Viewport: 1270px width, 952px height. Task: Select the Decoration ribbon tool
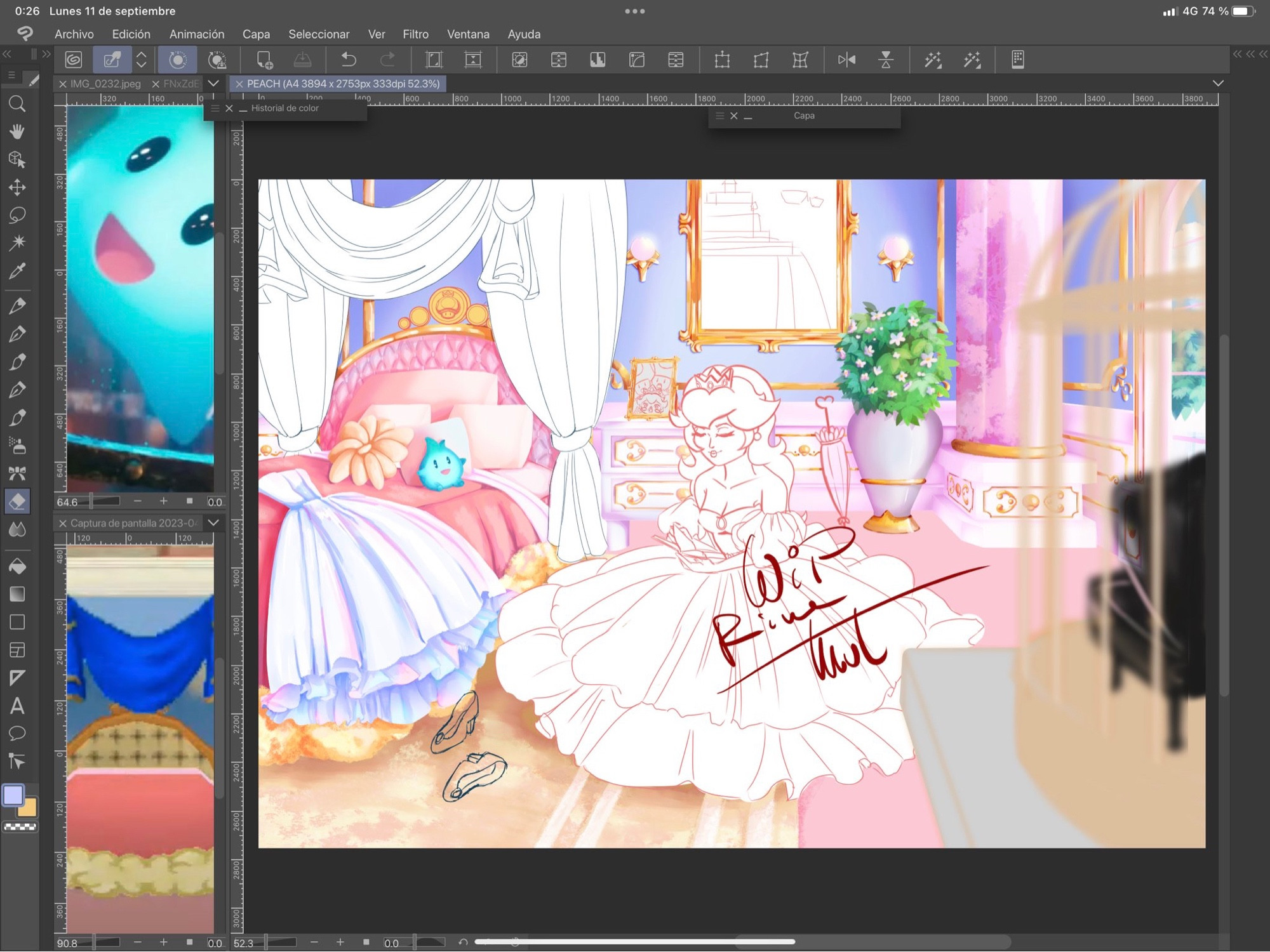point(17,473)
